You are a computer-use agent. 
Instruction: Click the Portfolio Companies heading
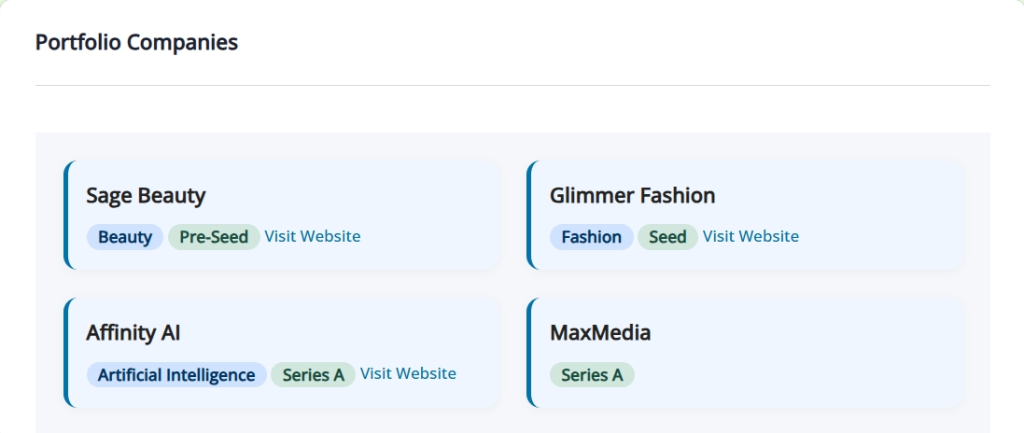(136, 42)
